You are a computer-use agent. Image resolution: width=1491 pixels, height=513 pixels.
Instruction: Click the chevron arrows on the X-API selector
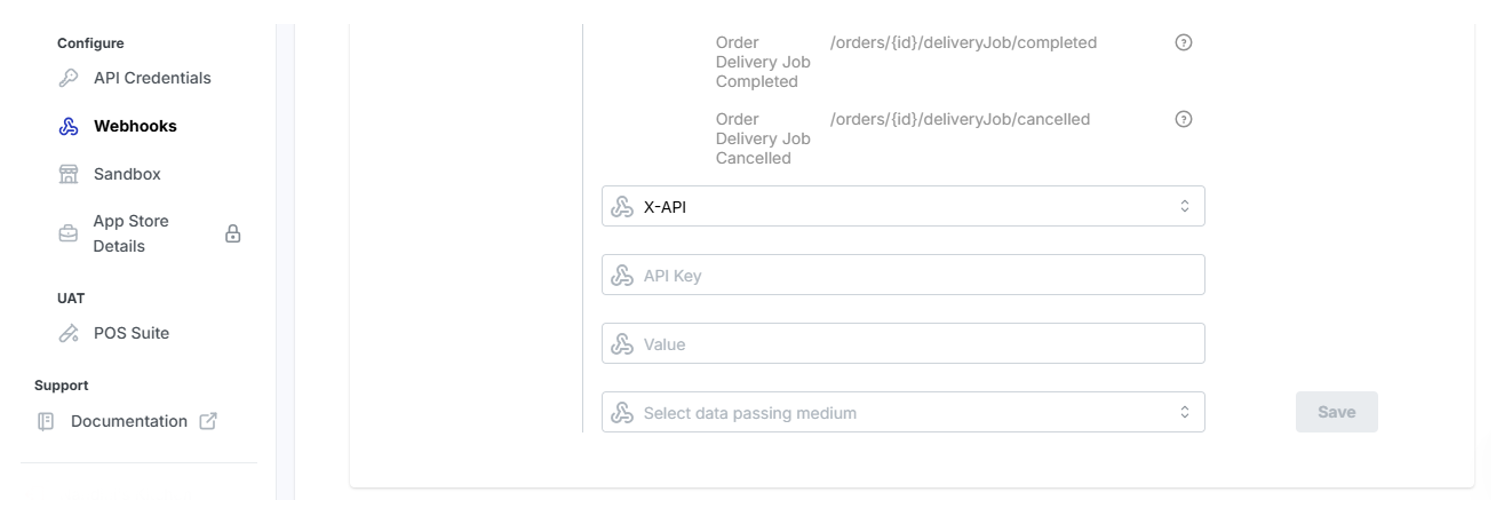pos(1184,207)
